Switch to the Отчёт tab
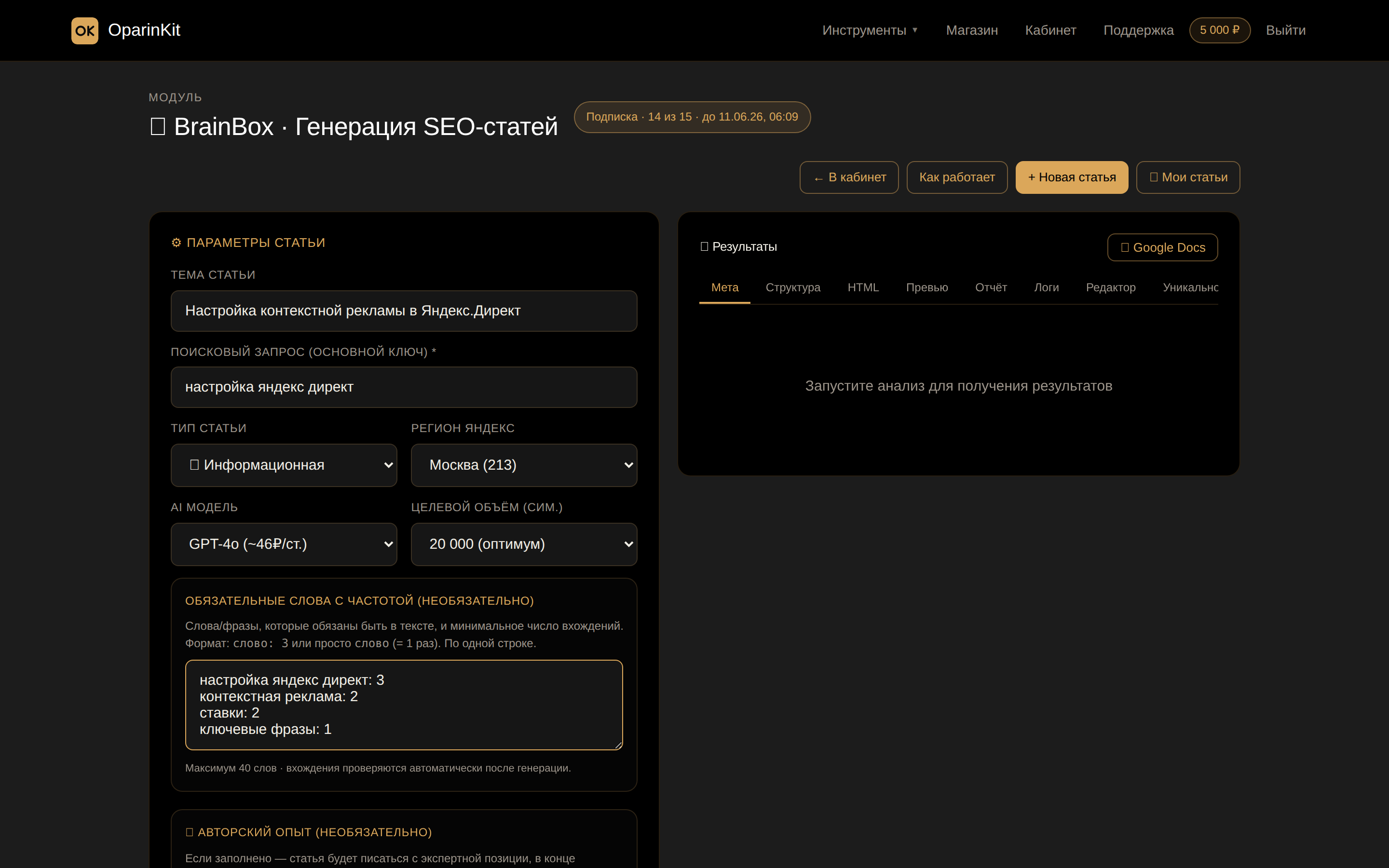Screen dimensions: 1389x868 tap(991, 287)
